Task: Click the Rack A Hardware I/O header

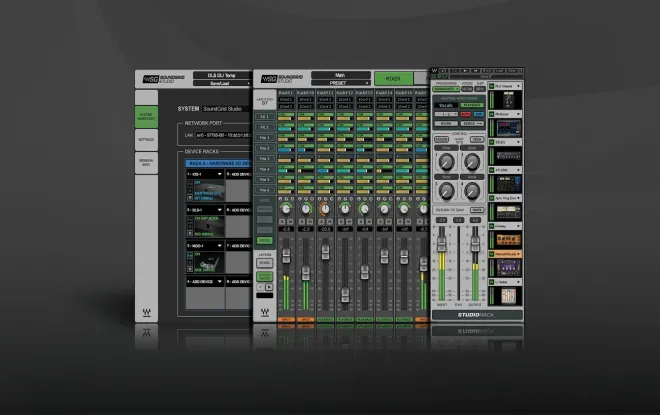Action: 218,163
